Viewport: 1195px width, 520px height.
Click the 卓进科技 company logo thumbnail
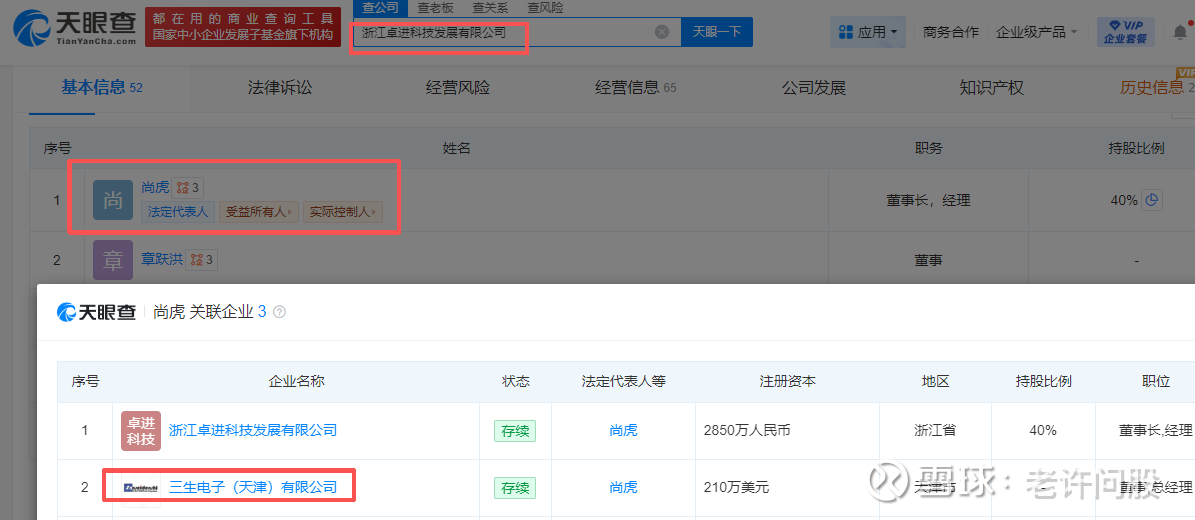(141, 431)
